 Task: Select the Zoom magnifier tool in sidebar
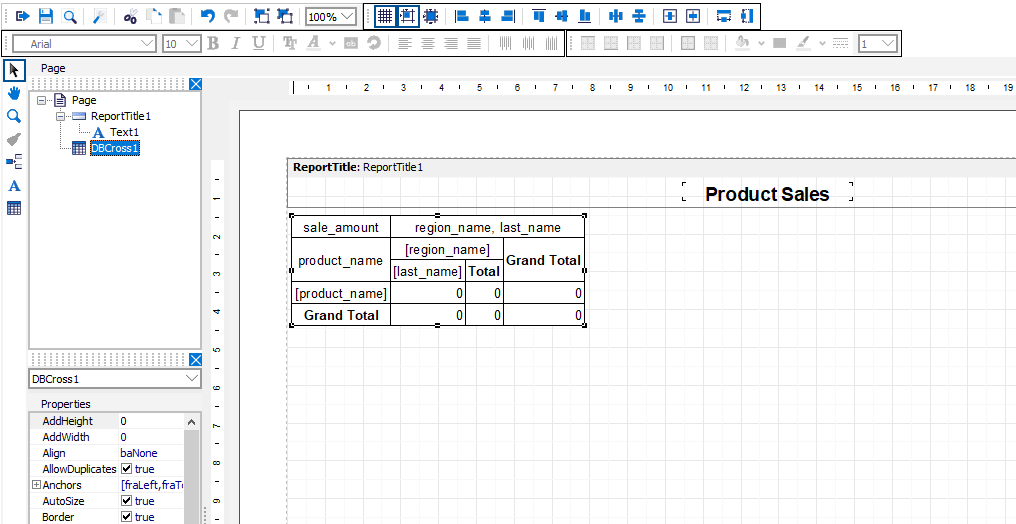14,116
